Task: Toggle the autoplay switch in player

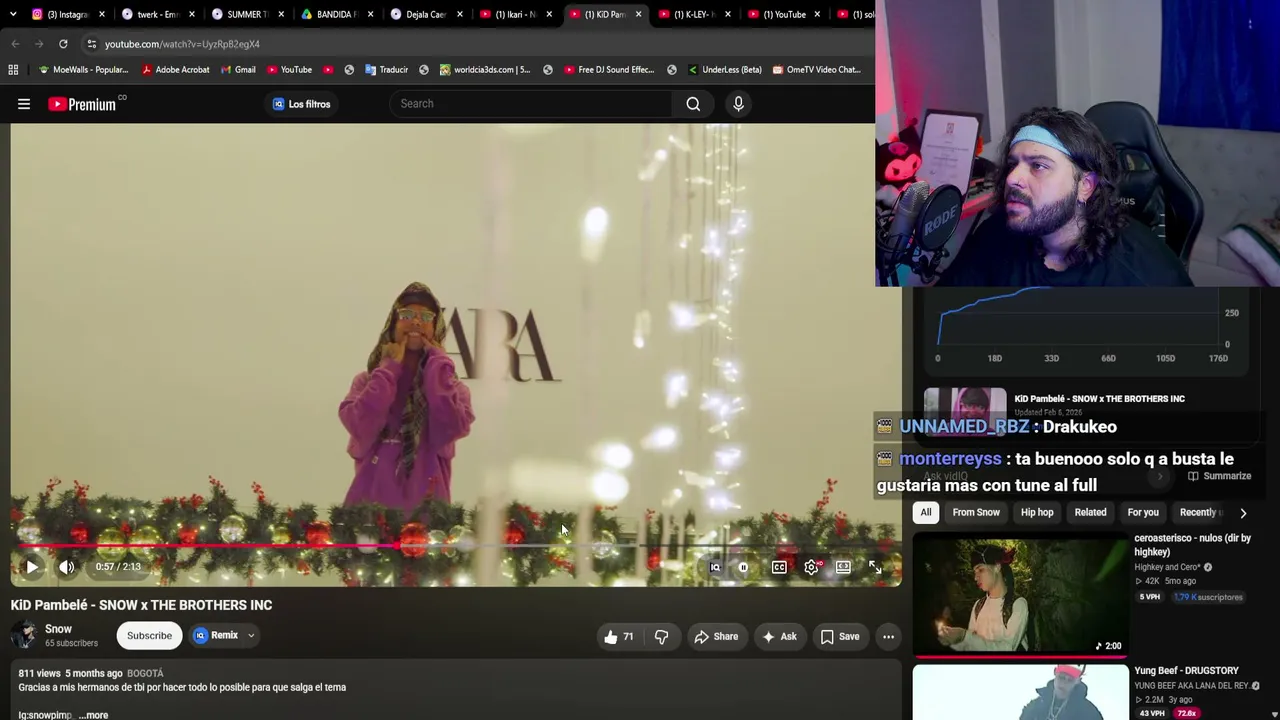Action: [x=743, y=567]
